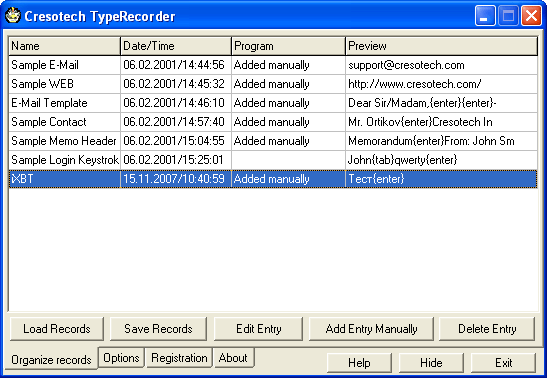The image size is (547, 378).
Task: Switch to the Organize records tab
Action: pos(51,360)
